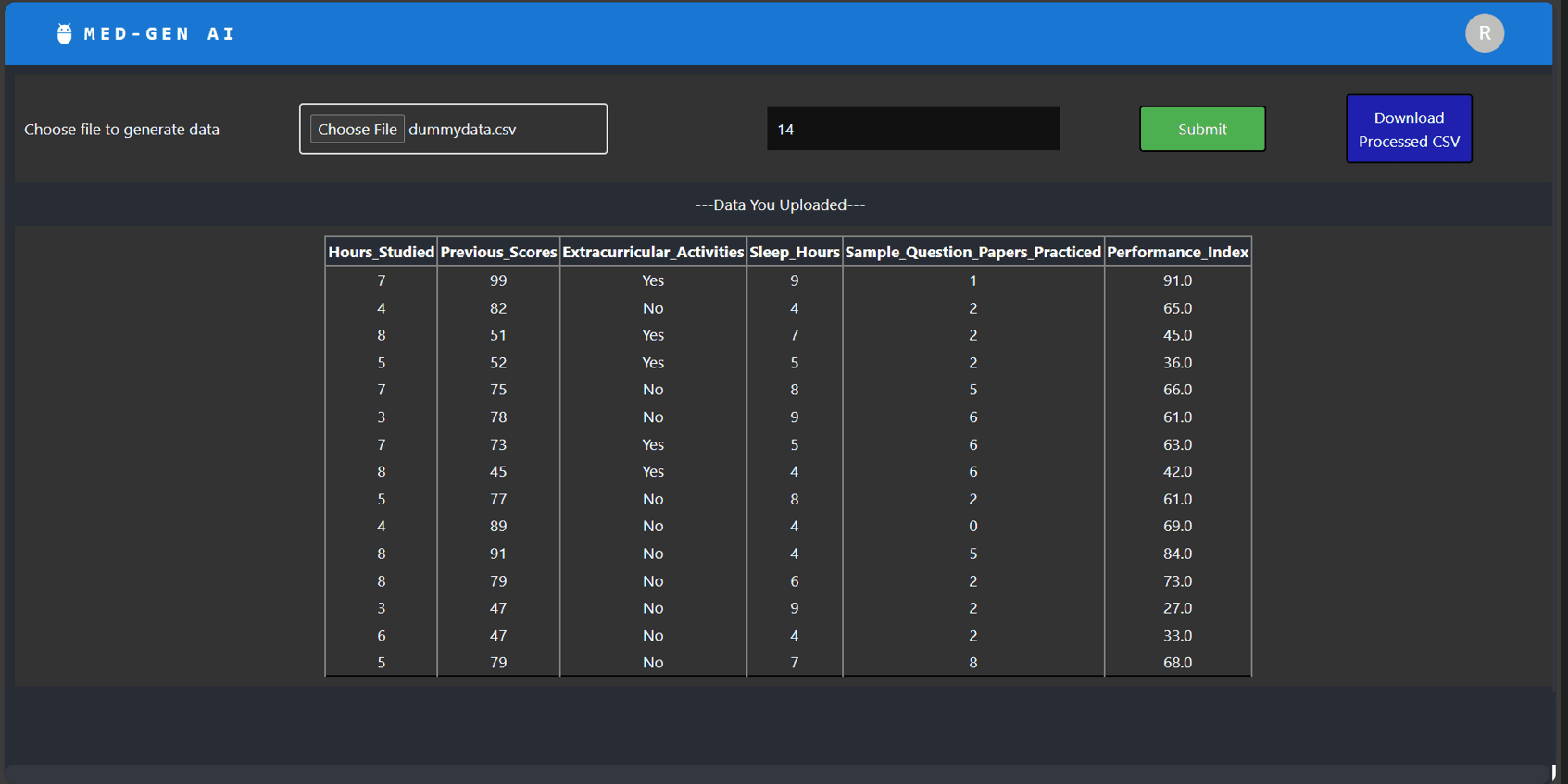Click the Performance_Index cell 84.0
1568x784 pixels.
pos(1177,554)
